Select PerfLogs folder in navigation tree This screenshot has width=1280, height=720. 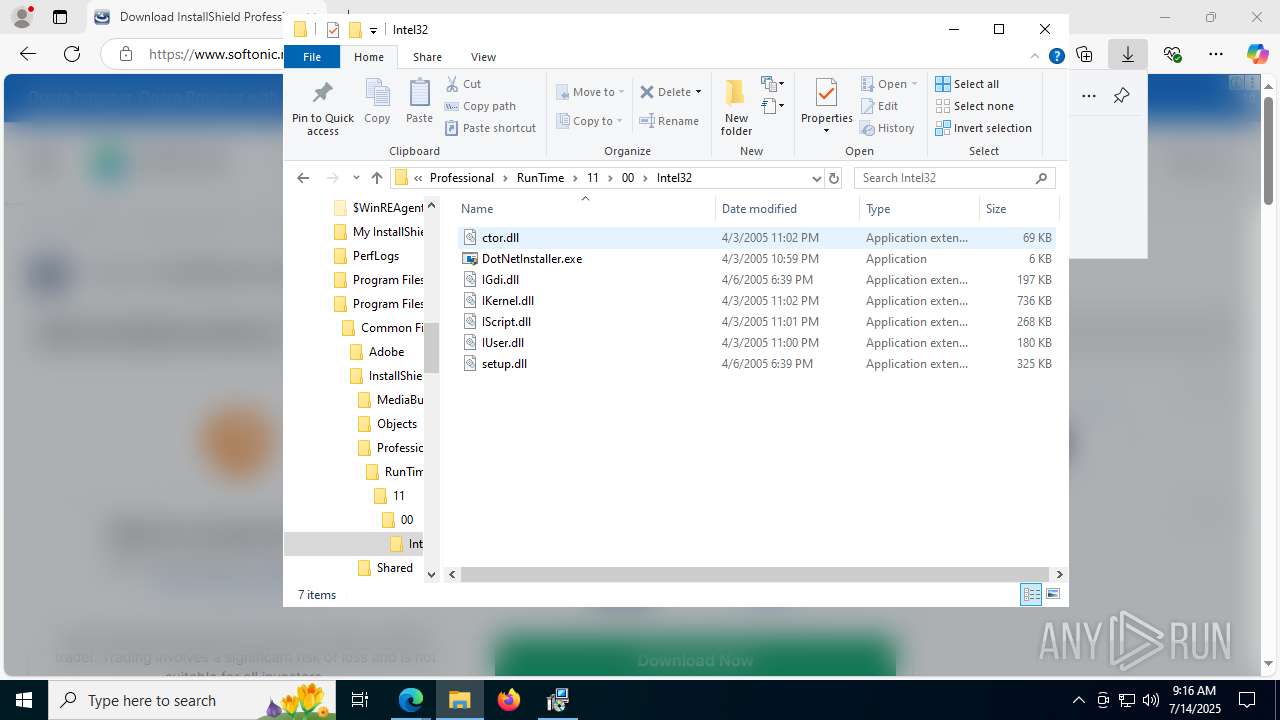(x=375, y=256)
